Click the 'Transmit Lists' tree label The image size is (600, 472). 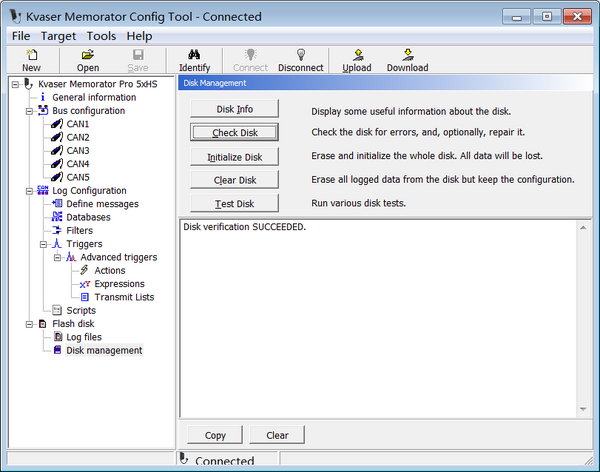click(x=124, y=297)
